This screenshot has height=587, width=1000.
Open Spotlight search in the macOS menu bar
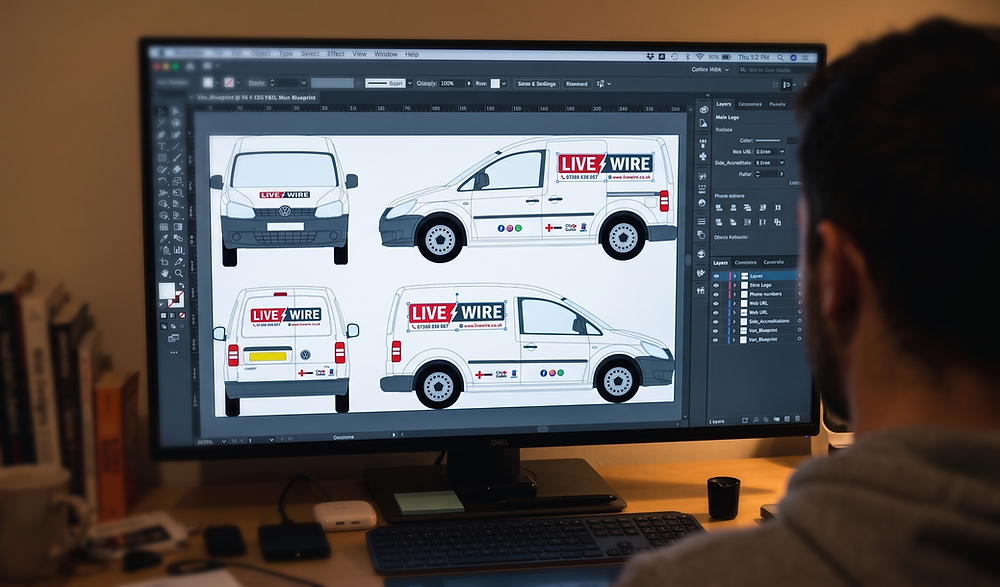781,57
